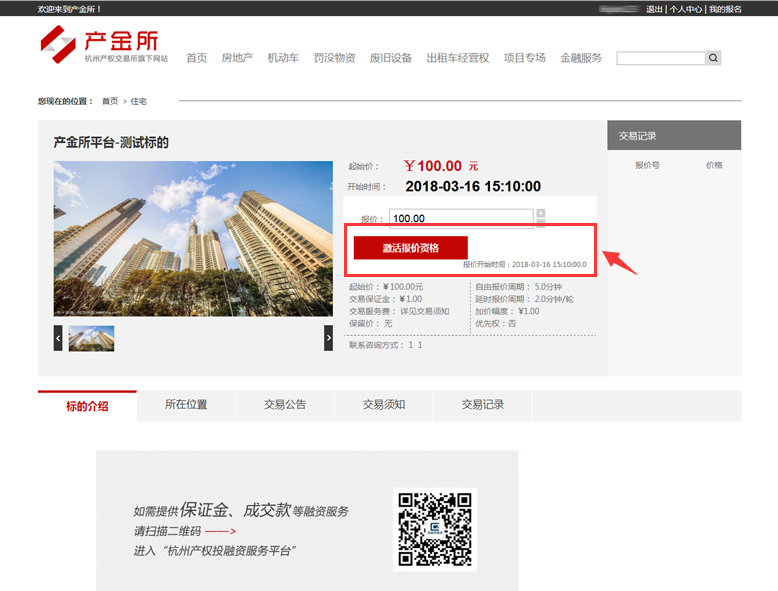The width and height of the screenshot is (778, 591).
Task: Click the 杭州产权交易所旗下网站 subtitle
Action: tap(126, 59)
